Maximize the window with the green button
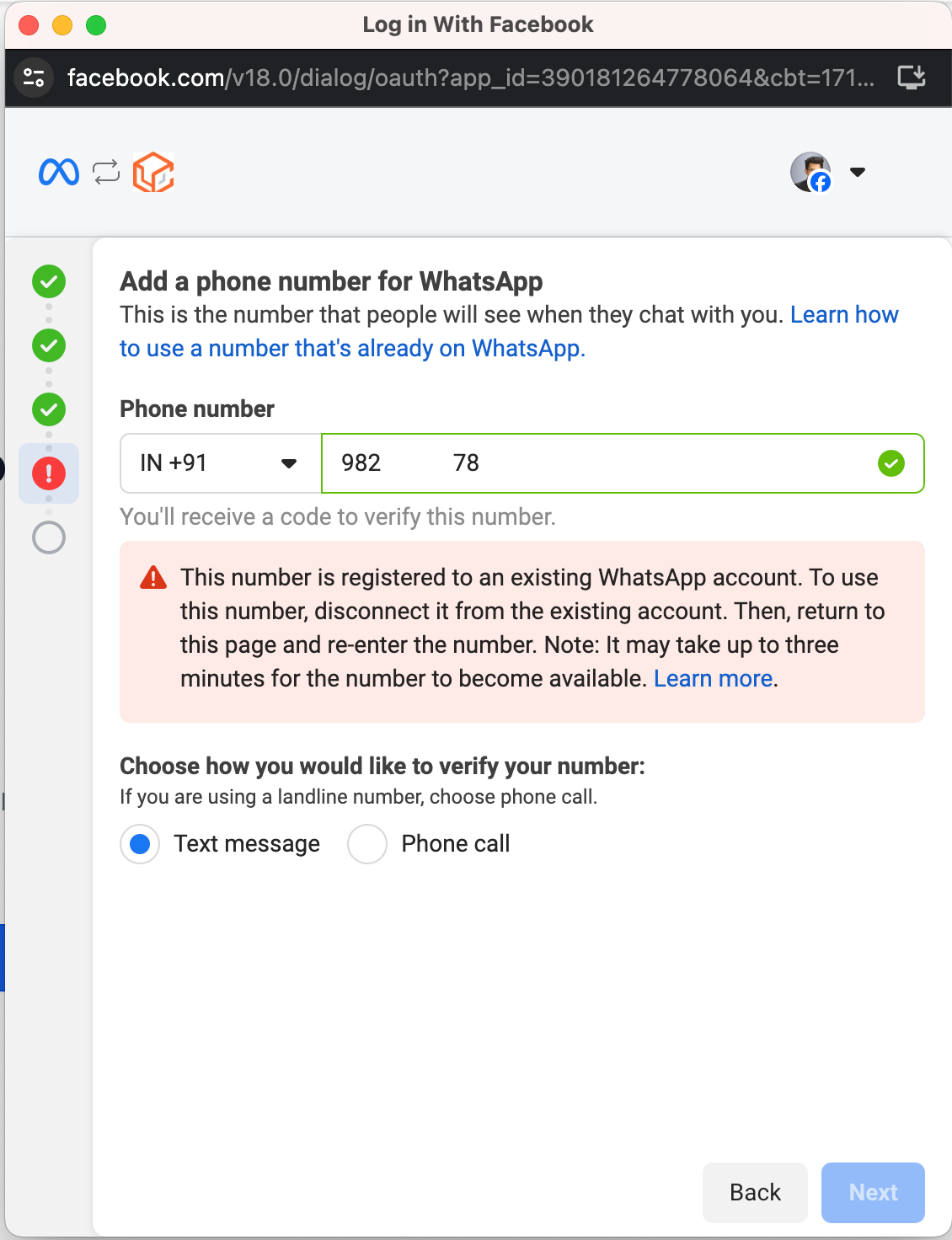The image size is (952, 1240). tap(96, 25)
